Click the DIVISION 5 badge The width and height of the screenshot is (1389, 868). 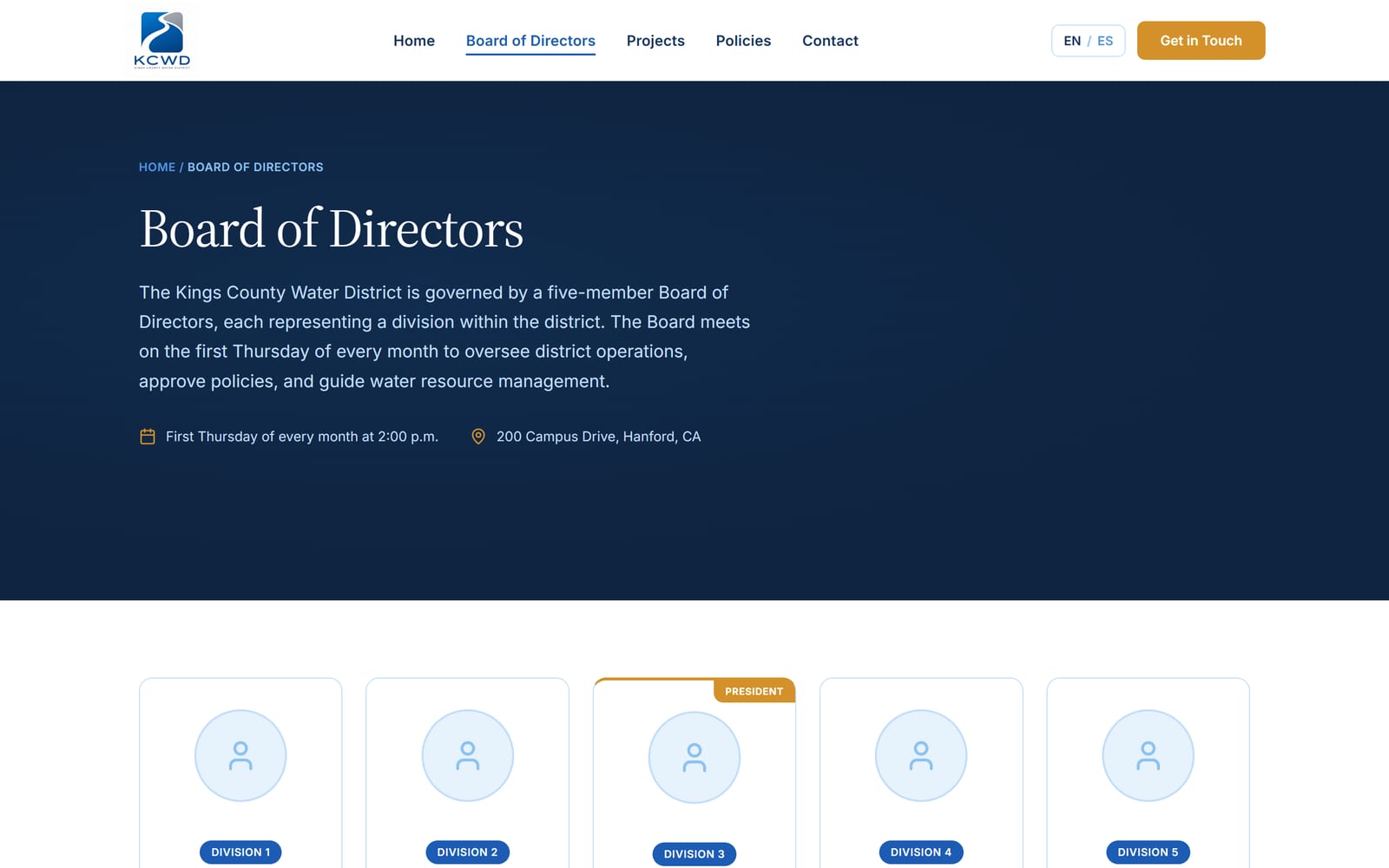tap(1148, 852)
